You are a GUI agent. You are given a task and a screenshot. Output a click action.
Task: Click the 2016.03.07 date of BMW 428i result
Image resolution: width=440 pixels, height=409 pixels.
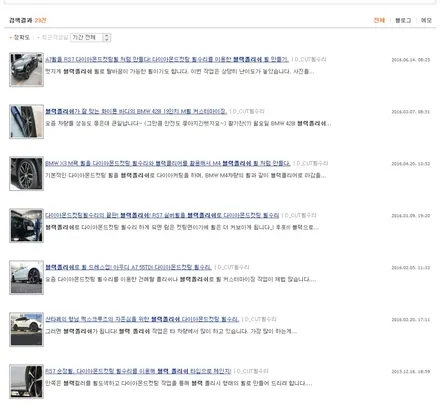411,112
